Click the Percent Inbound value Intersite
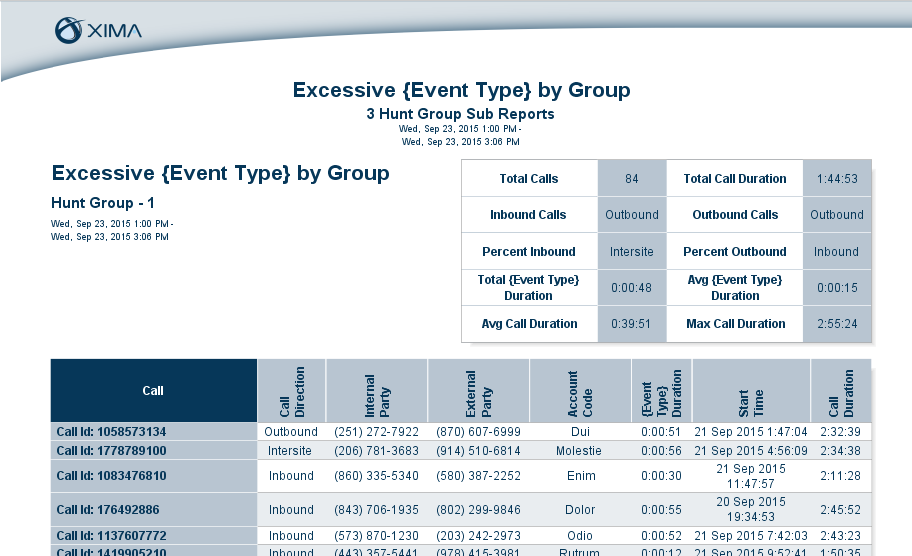This screenshot has height=556, width=912. (x=632, y=252)
